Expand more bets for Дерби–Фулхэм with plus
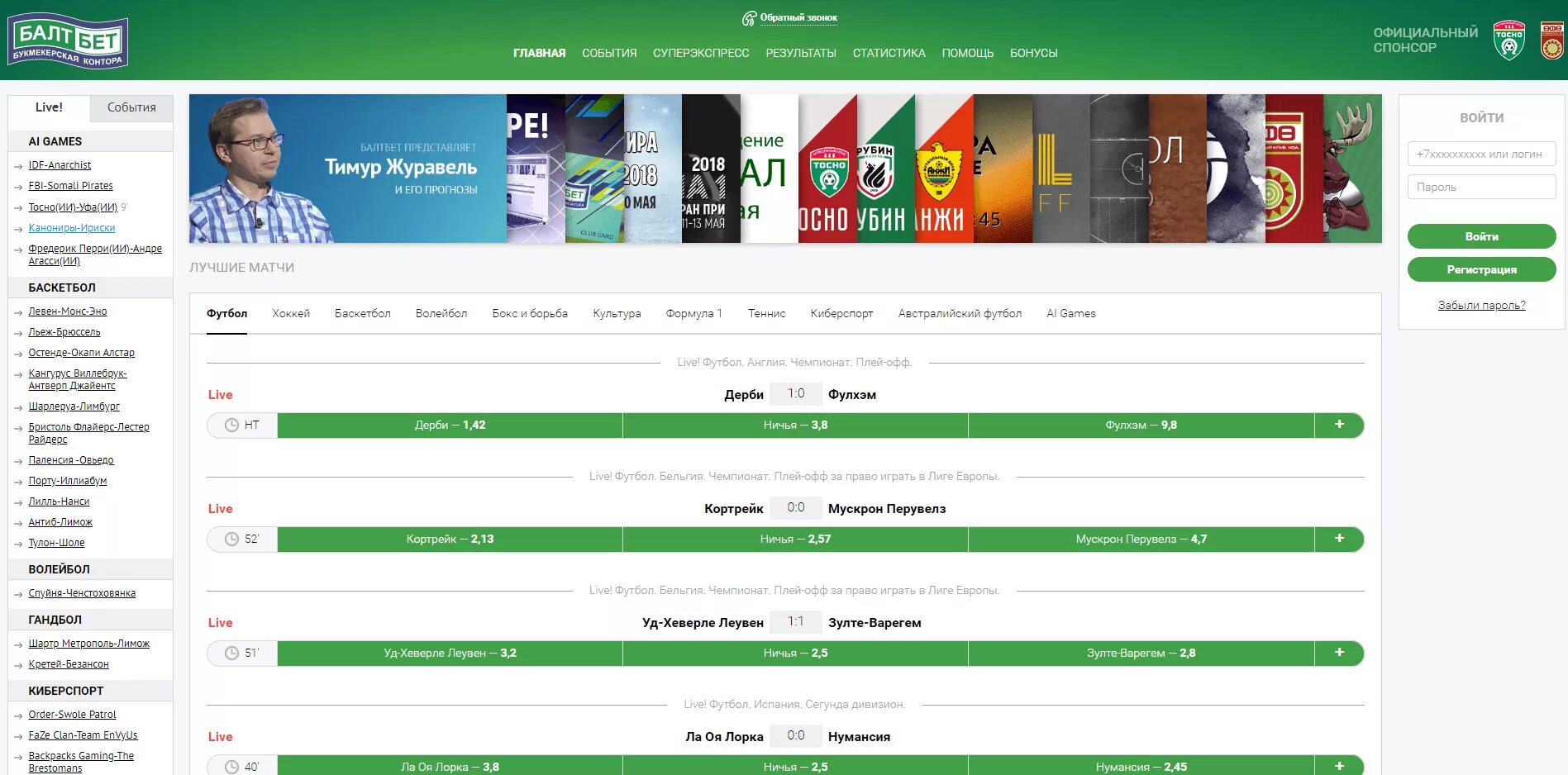The width and height of the screenshot is (1568, 775). click(1339, 425)
